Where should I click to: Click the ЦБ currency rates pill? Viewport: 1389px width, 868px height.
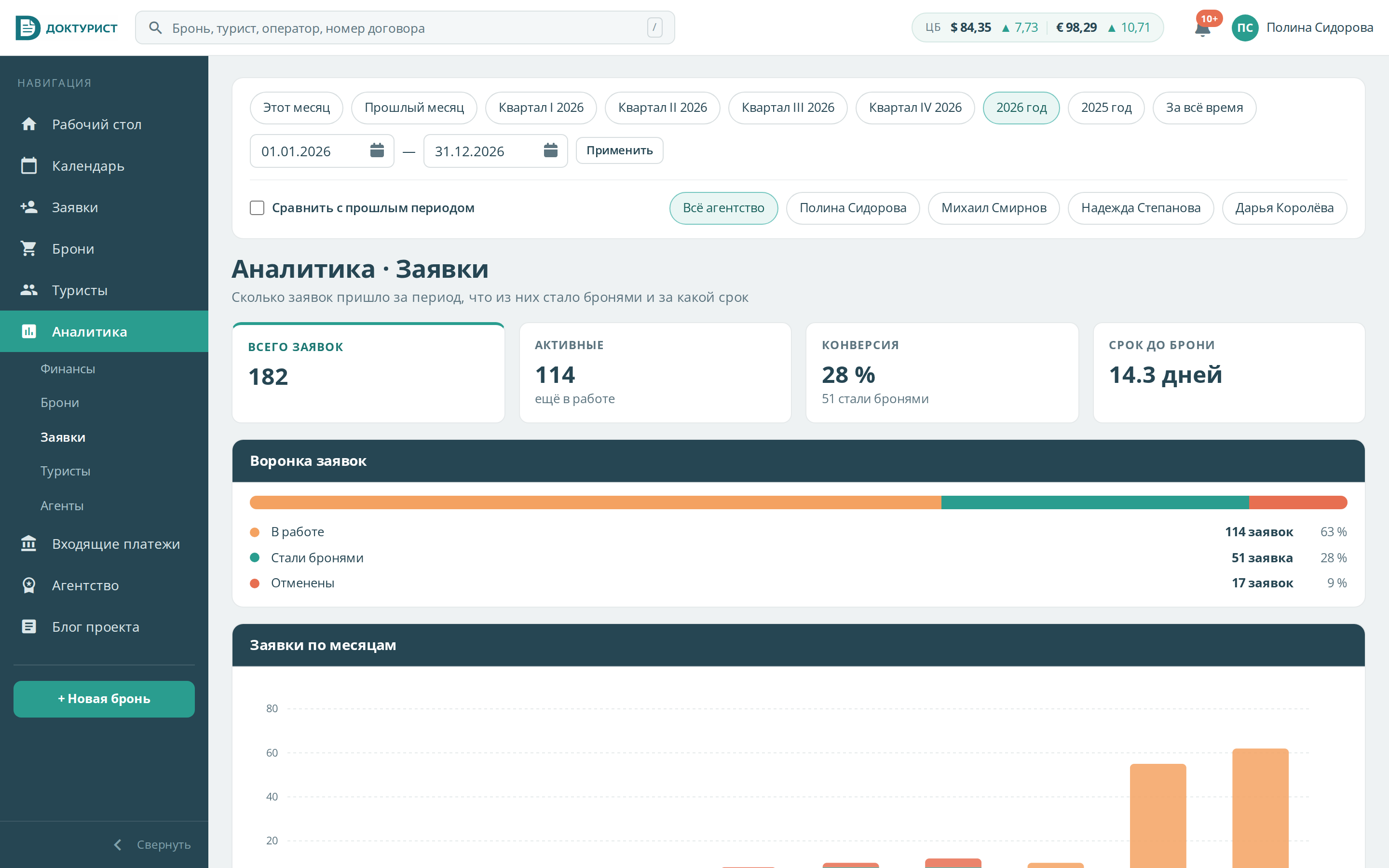coord(1037,27)
